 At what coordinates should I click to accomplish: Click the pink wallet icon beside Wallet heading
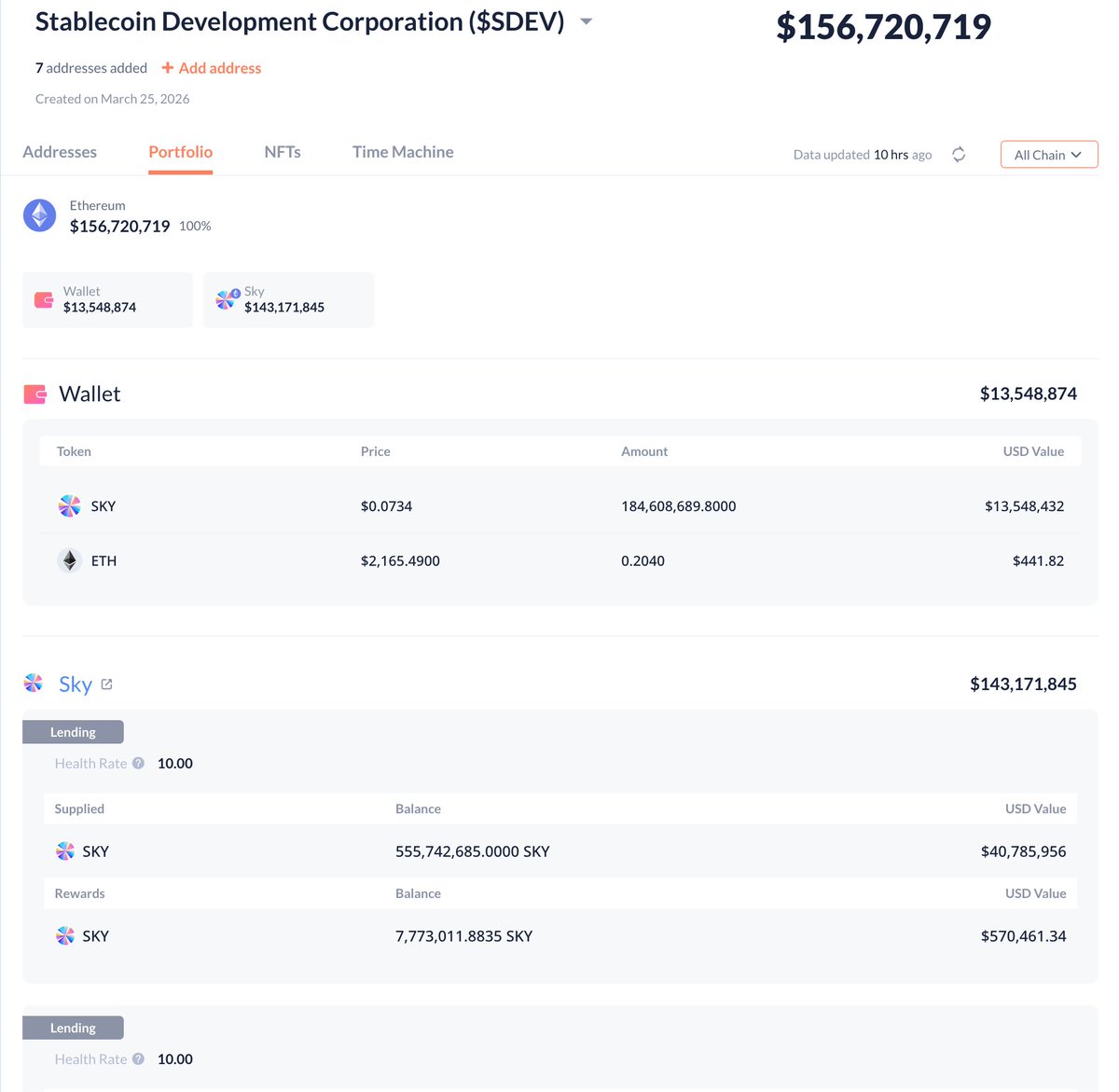[35, 394]
